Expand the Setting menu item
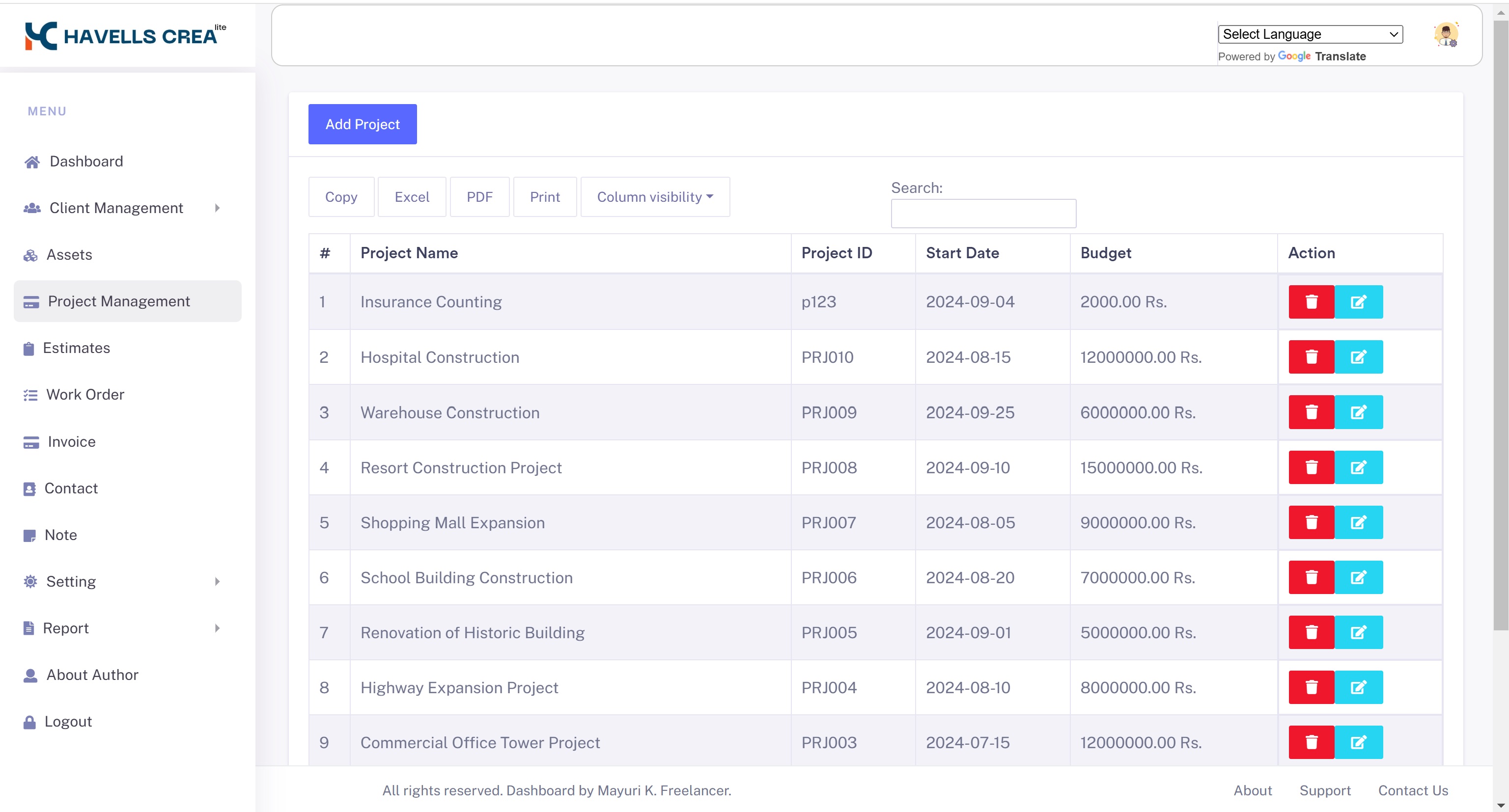1509x812 pixels. click(70, 581)
